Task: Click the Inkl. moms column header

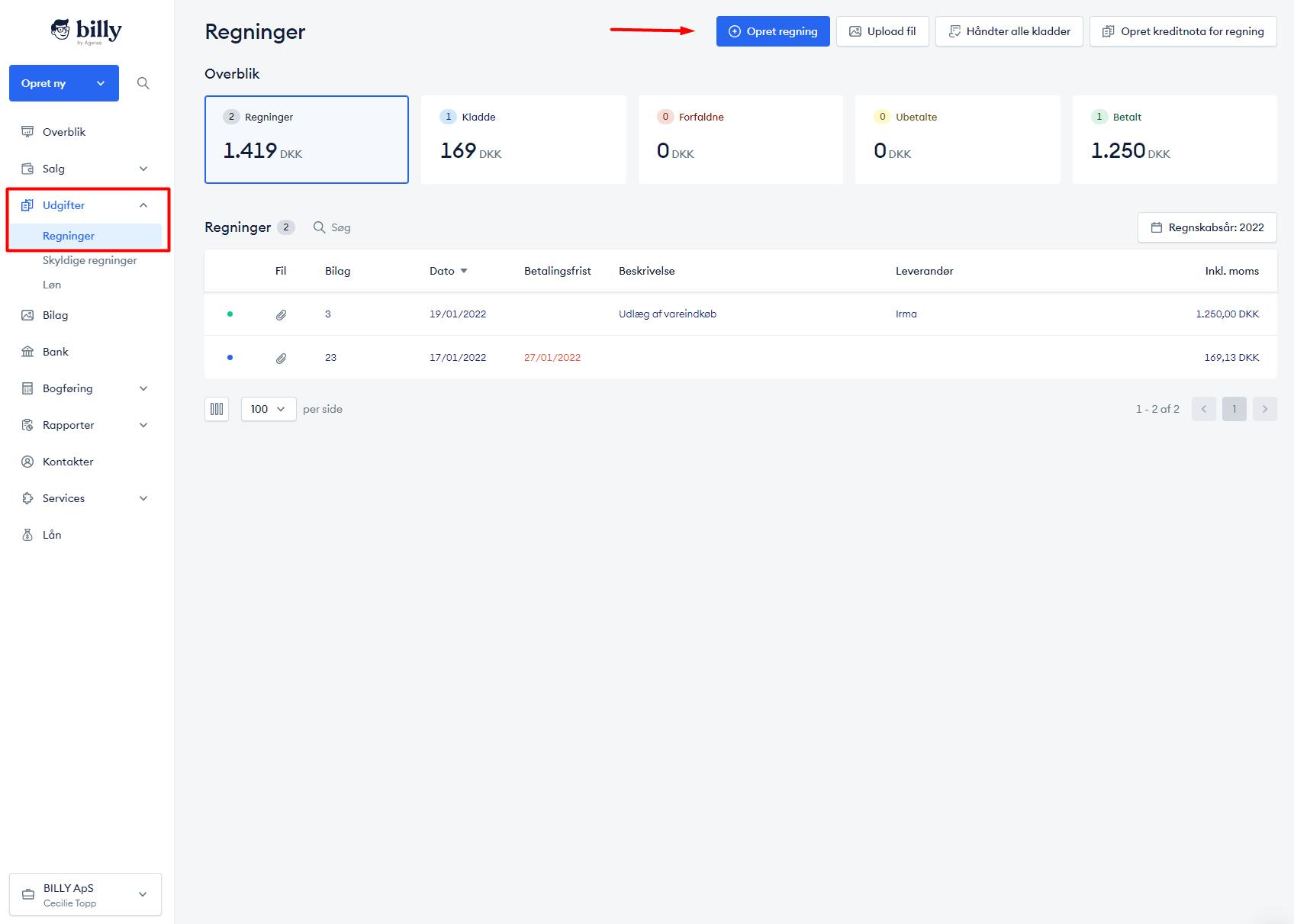Action: 1232,271
